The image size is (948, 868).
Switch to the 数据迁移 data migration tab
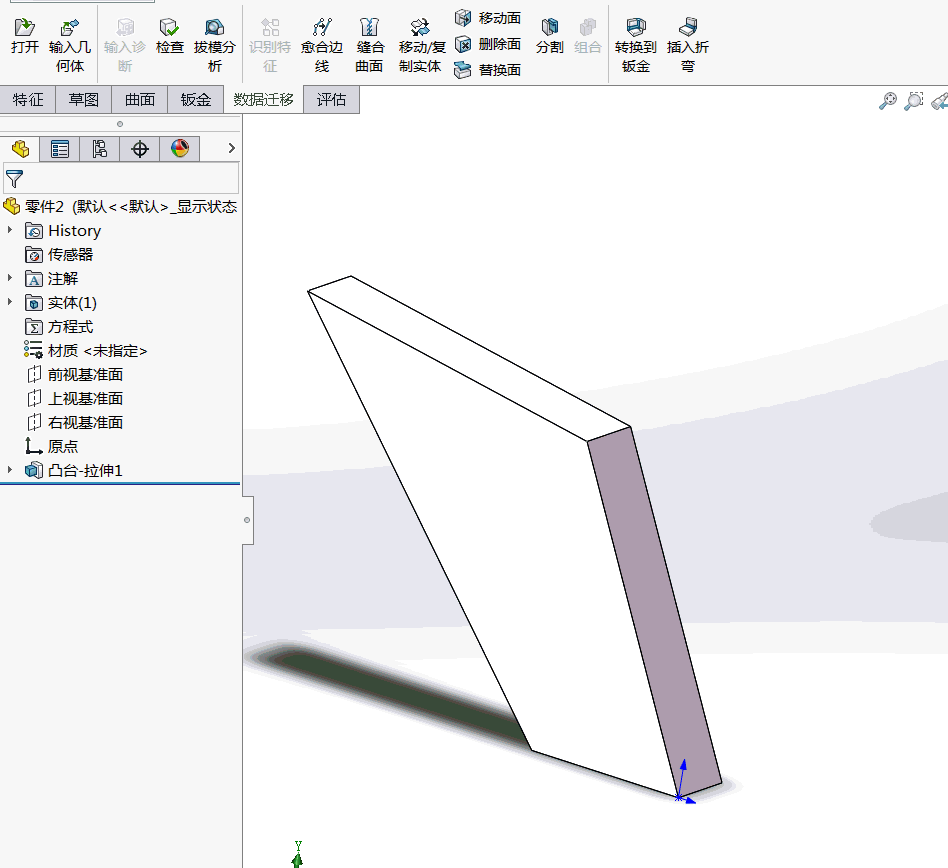(264, 100)
